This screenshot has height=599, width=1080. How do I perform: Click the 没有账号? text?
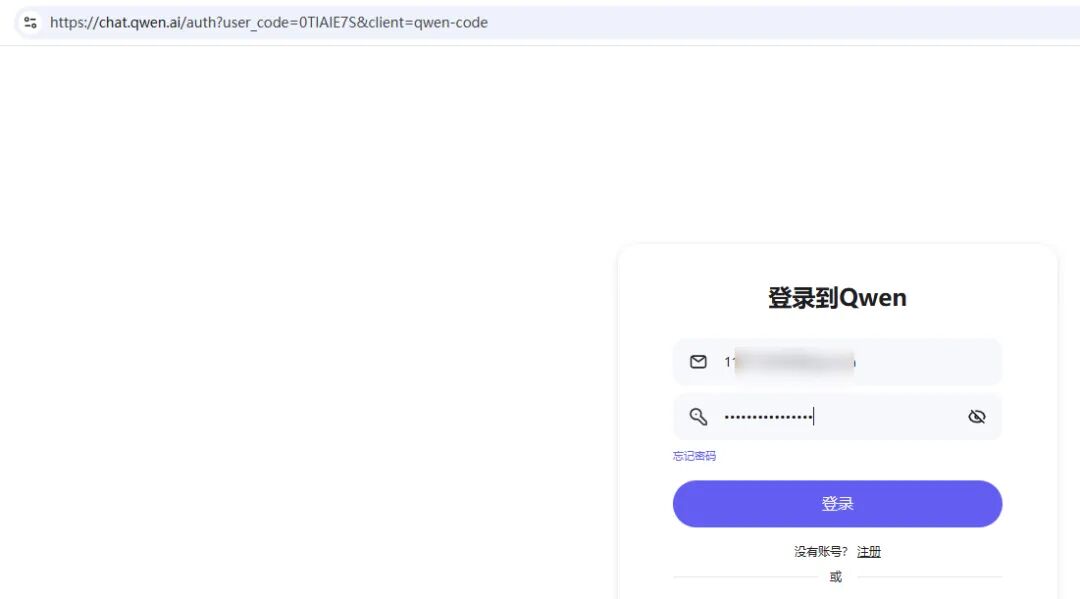820,551
